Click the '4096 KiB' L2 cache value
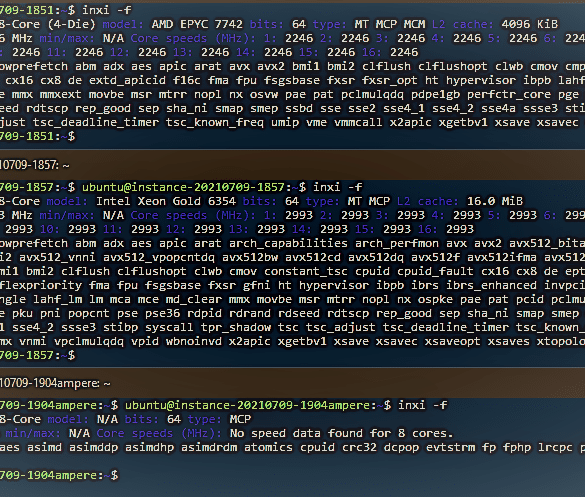This screenshot has height=497, width=585. [530, 24]
